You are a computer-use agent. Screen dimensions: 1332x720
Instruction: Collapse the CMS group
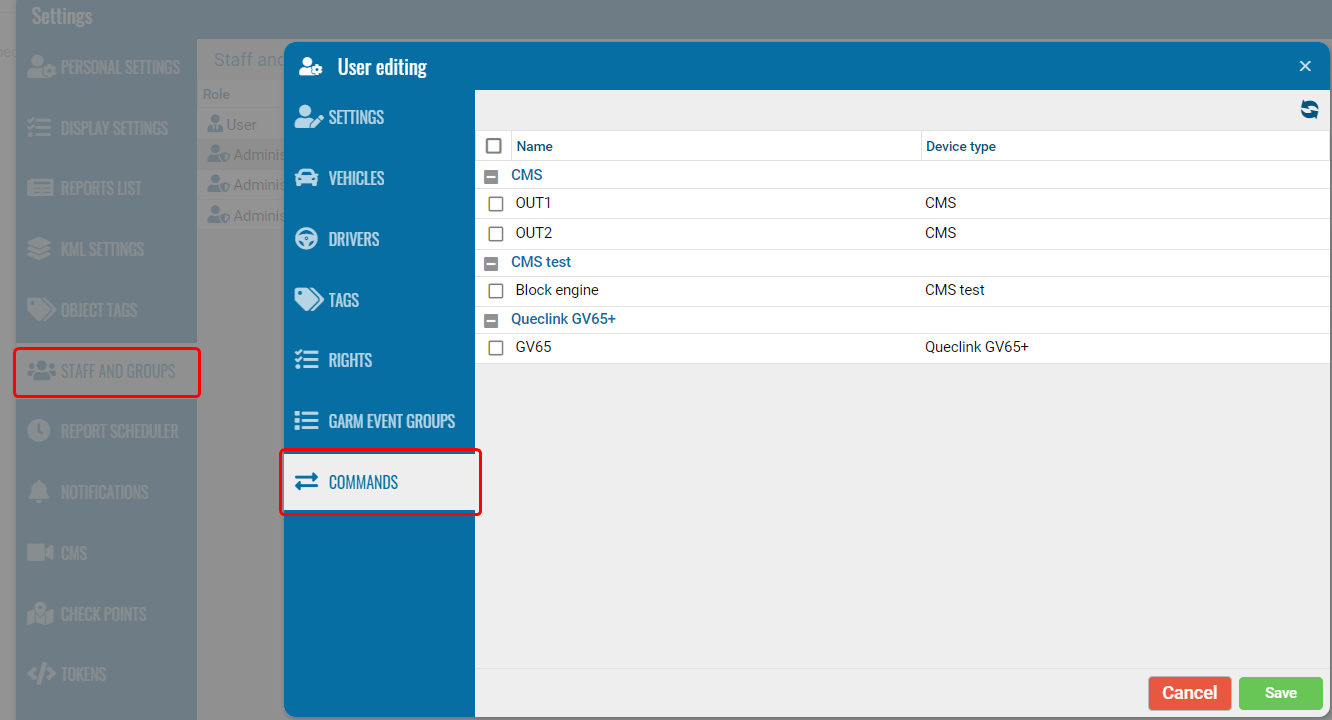click(491, 176)
